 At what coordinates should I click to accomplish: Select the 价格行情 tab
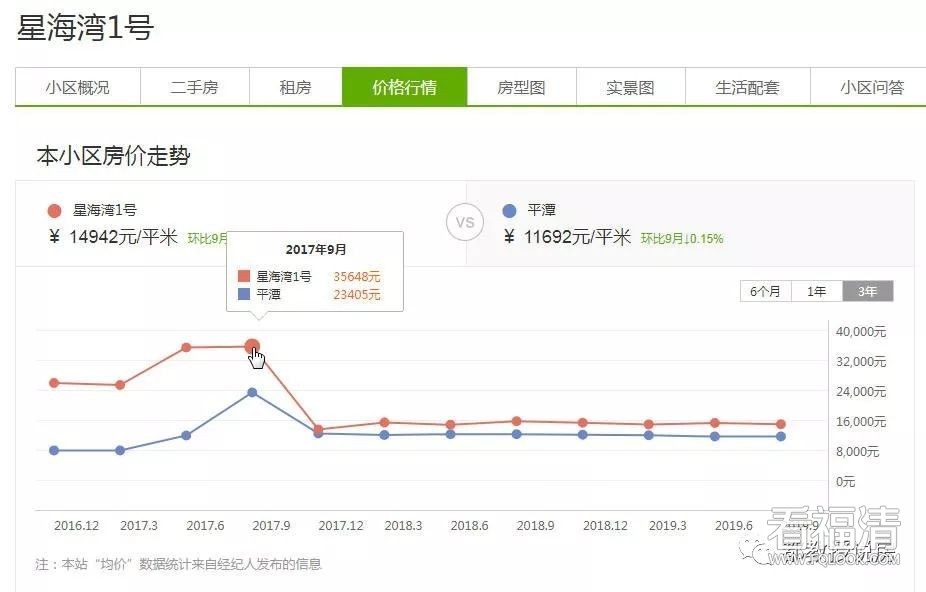pyautogui.click(x=405, y=87)
